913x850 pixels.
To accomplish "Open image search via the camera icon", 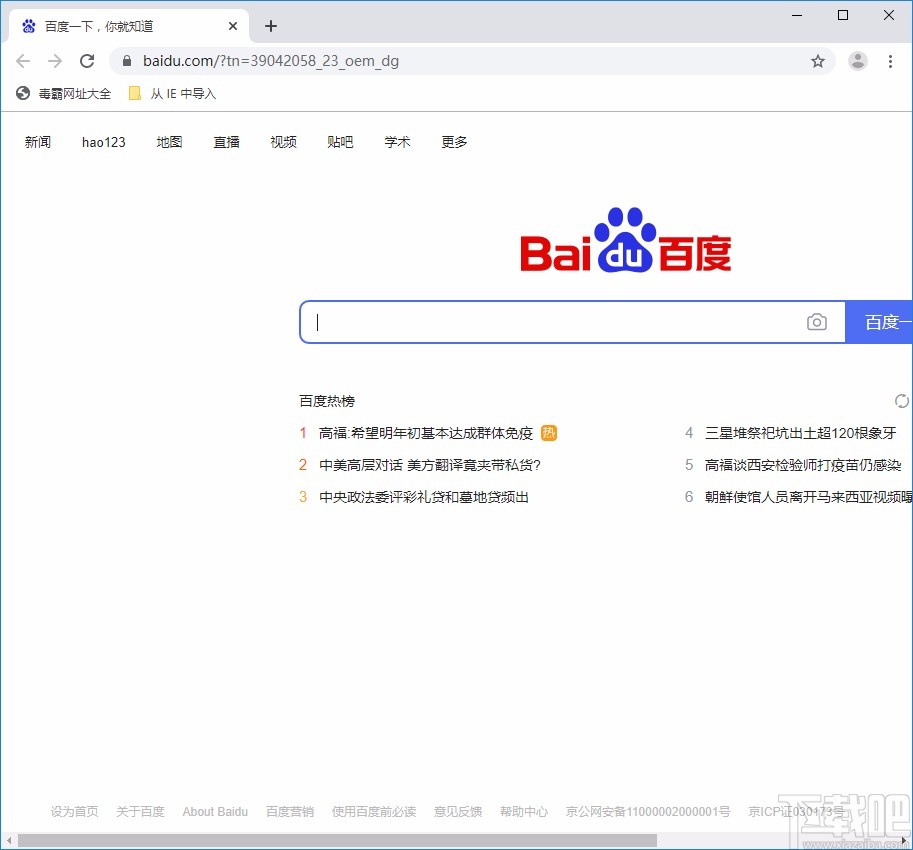I will point(817,321).
